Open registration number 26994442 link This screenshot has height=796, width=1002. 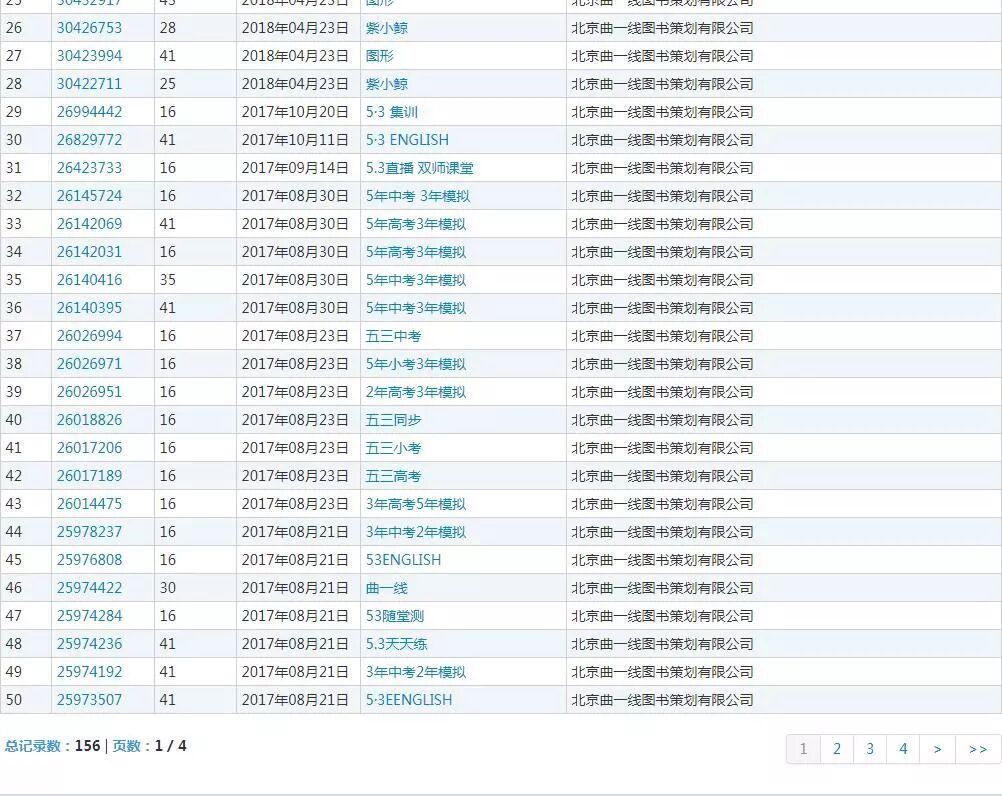(x=89, y=112)
